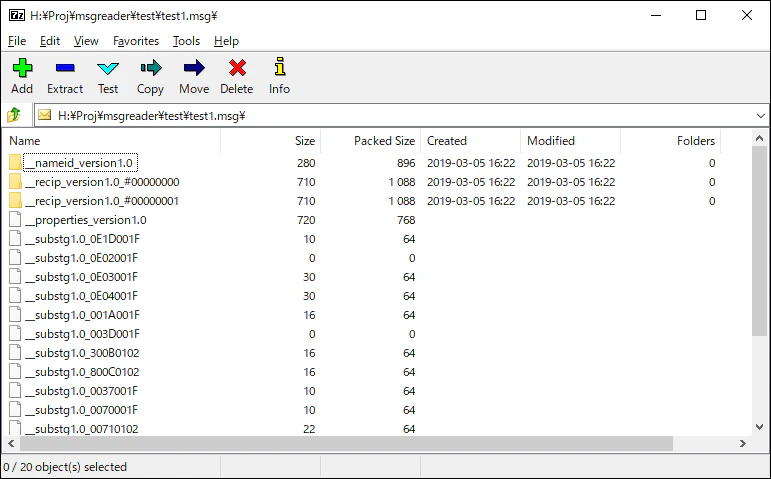Click size 280 of __nameid_version1.0
This screenshot has height=479, width=771.
click(306, 163)
